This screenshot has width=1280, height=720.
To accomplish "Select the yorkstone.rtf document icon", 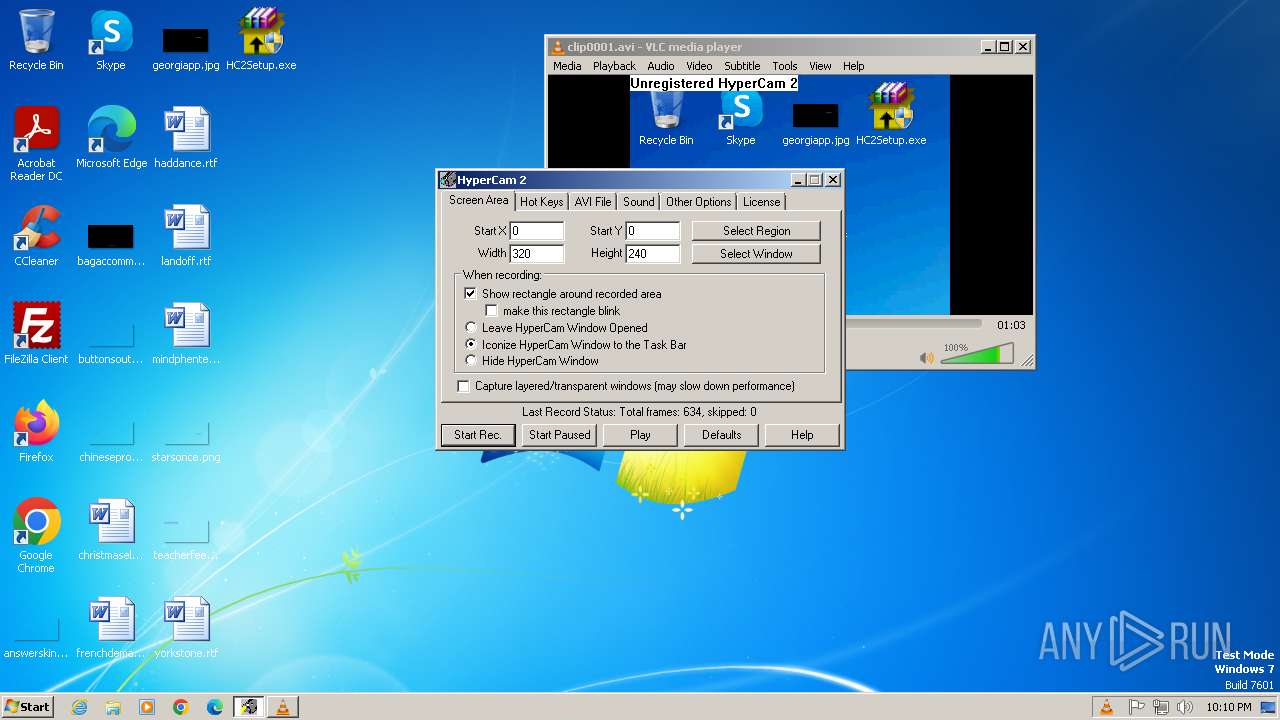I will [x=186, y=628].
